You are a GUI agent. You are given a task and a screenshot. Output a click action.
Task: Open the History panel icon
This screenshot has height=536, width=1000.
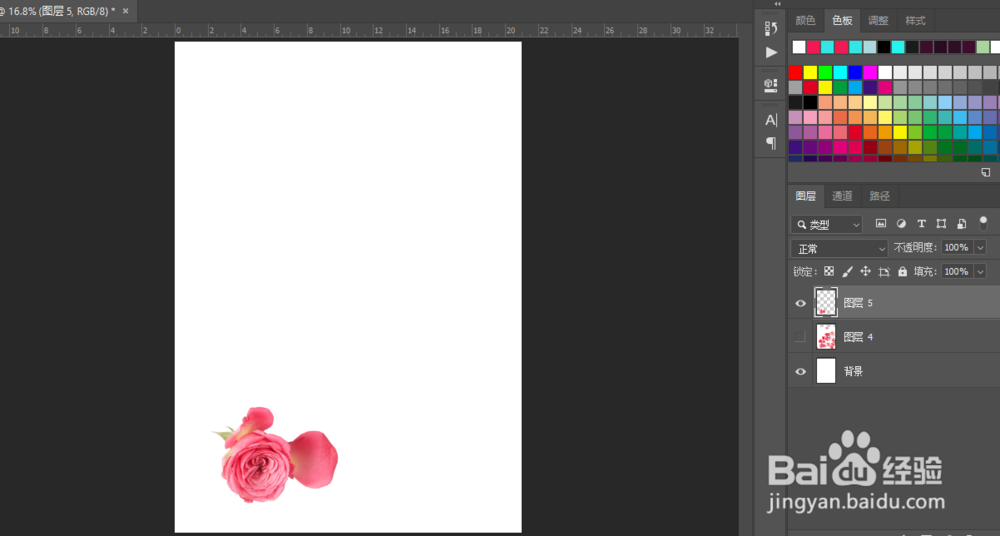pyautogui.click(x=771, y=28)
